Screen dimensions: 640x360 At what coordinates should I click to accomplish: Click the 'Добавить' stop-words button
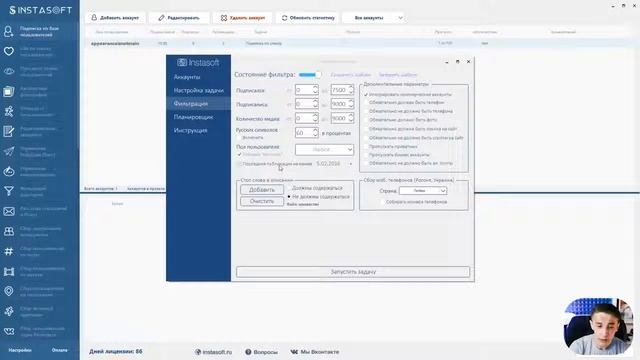(262, 190)
